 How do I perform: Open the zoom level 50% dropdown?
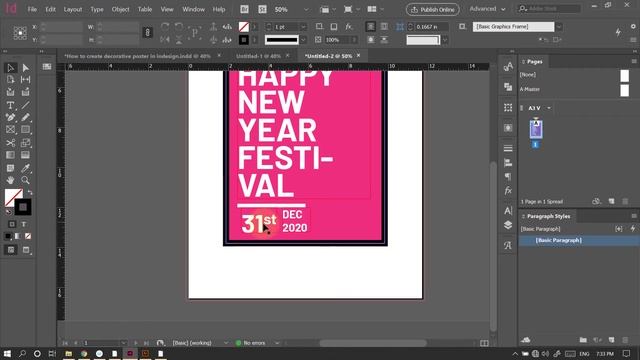click(306, 9)
